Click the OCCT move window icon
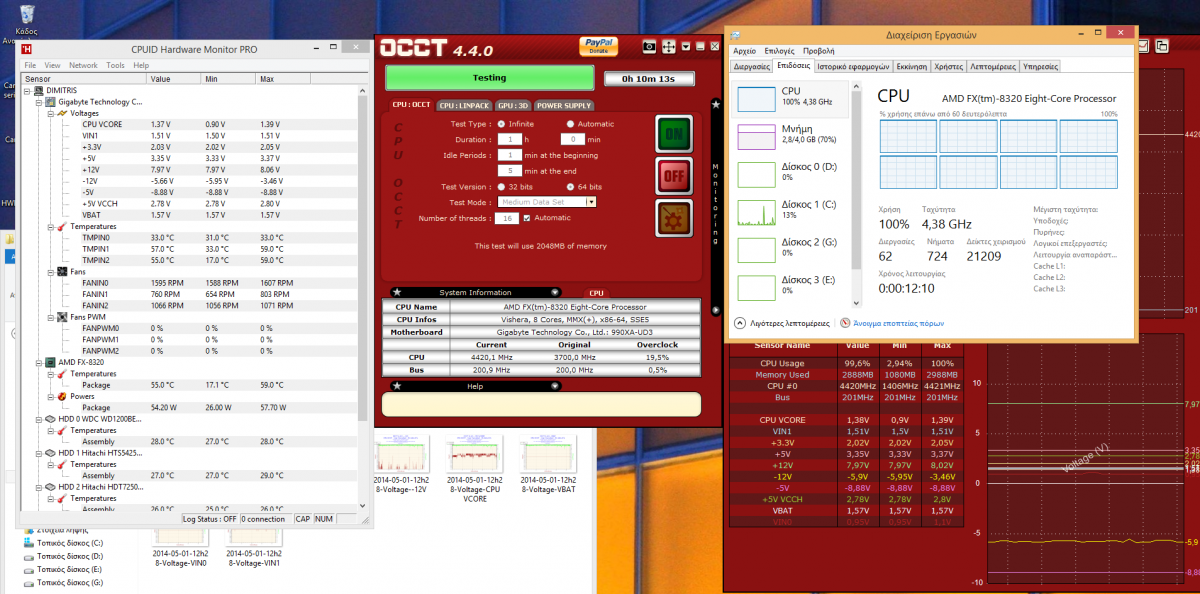 point(668,46)
